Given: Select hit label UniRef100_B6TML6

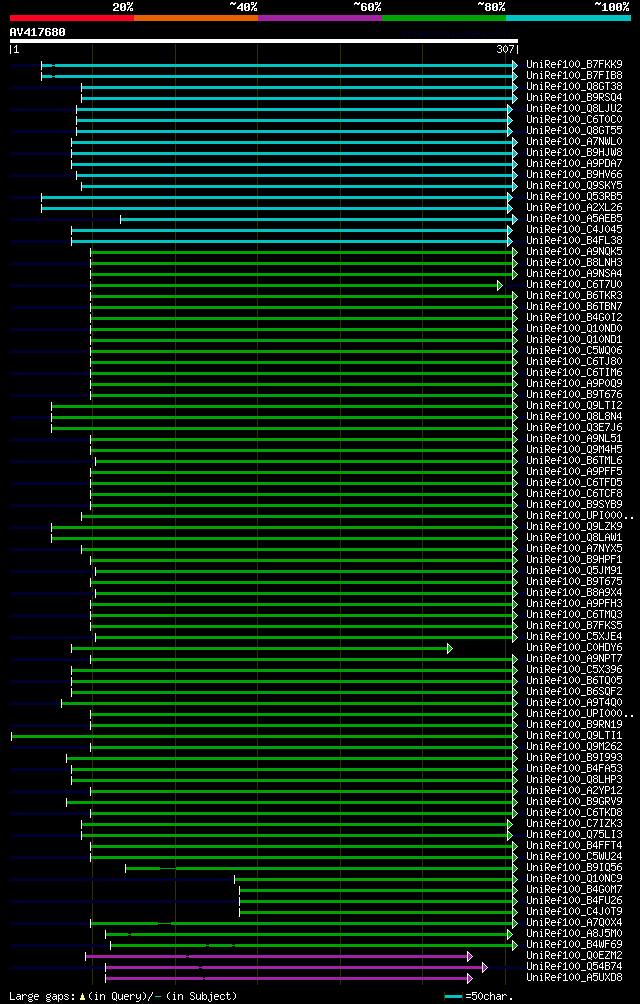Looking at the screenshot, I should 574,461.
